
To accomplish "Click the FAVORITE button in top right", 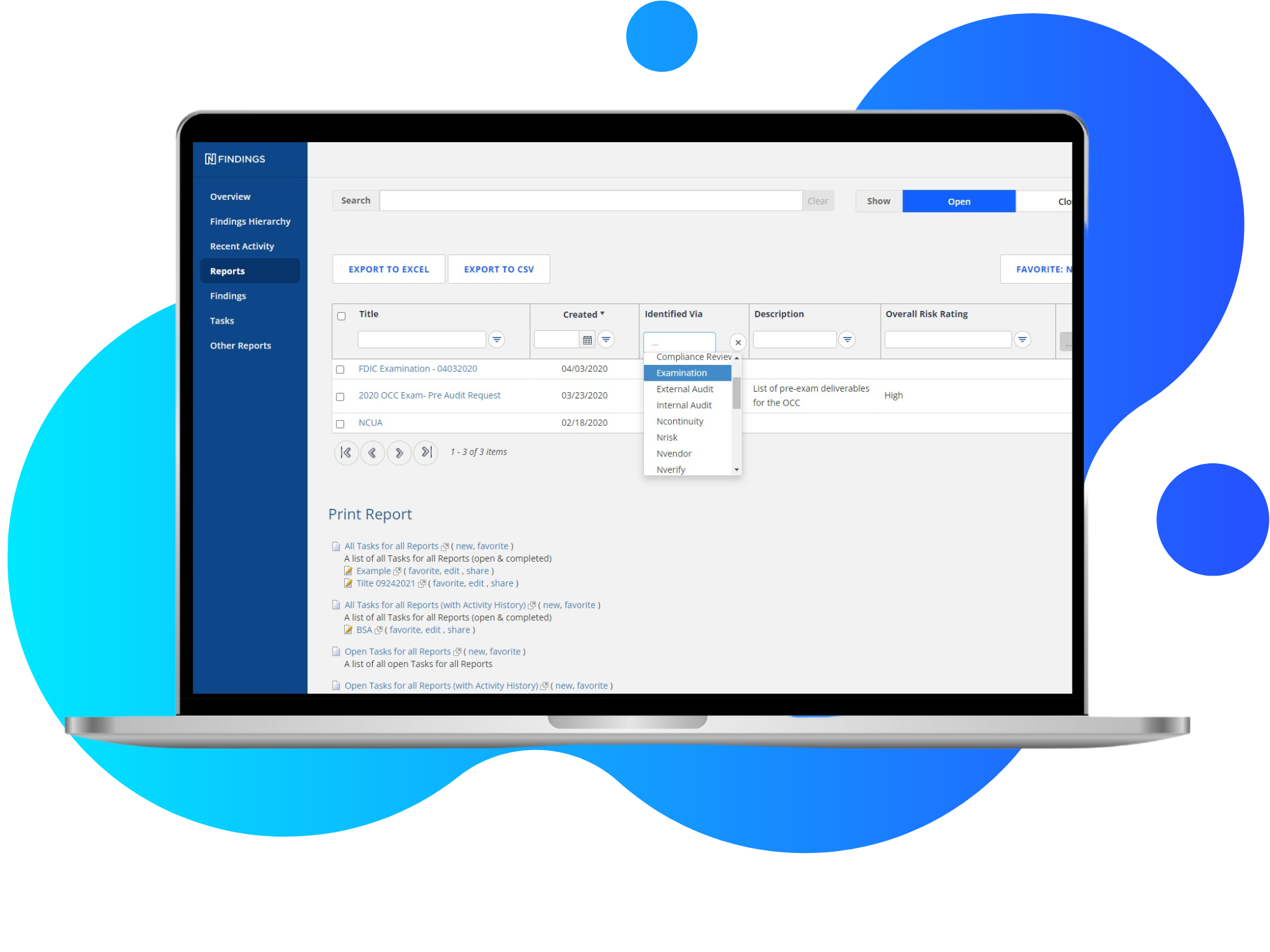I will click(x=1036, y=268).
